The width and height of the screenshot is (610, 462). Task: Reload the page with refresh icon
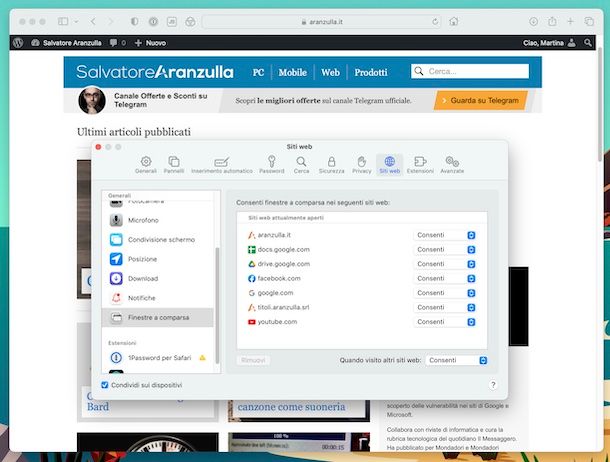[x=435, y=22]
